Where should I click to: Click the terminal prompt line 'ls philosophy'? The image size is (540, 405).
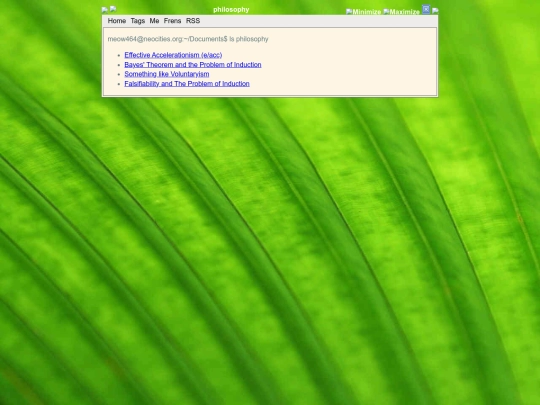(188, 39)
